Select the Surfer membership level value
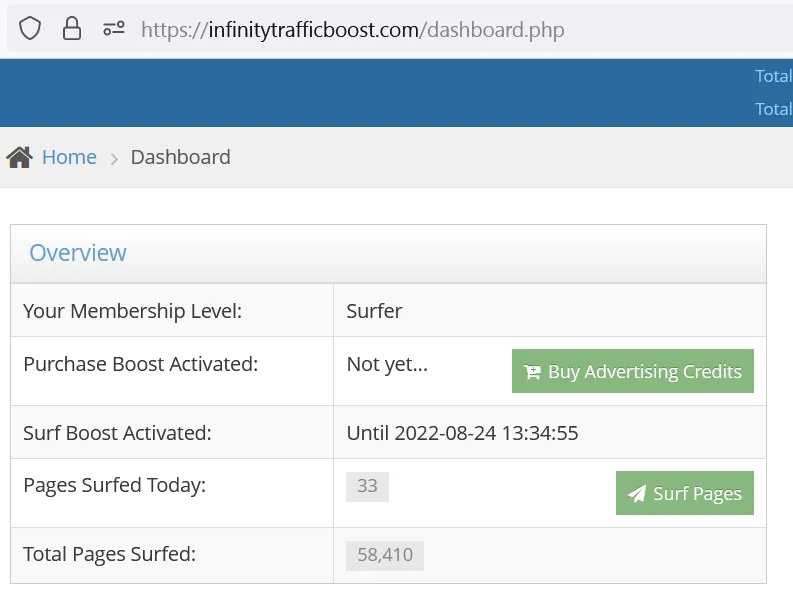 374,311
